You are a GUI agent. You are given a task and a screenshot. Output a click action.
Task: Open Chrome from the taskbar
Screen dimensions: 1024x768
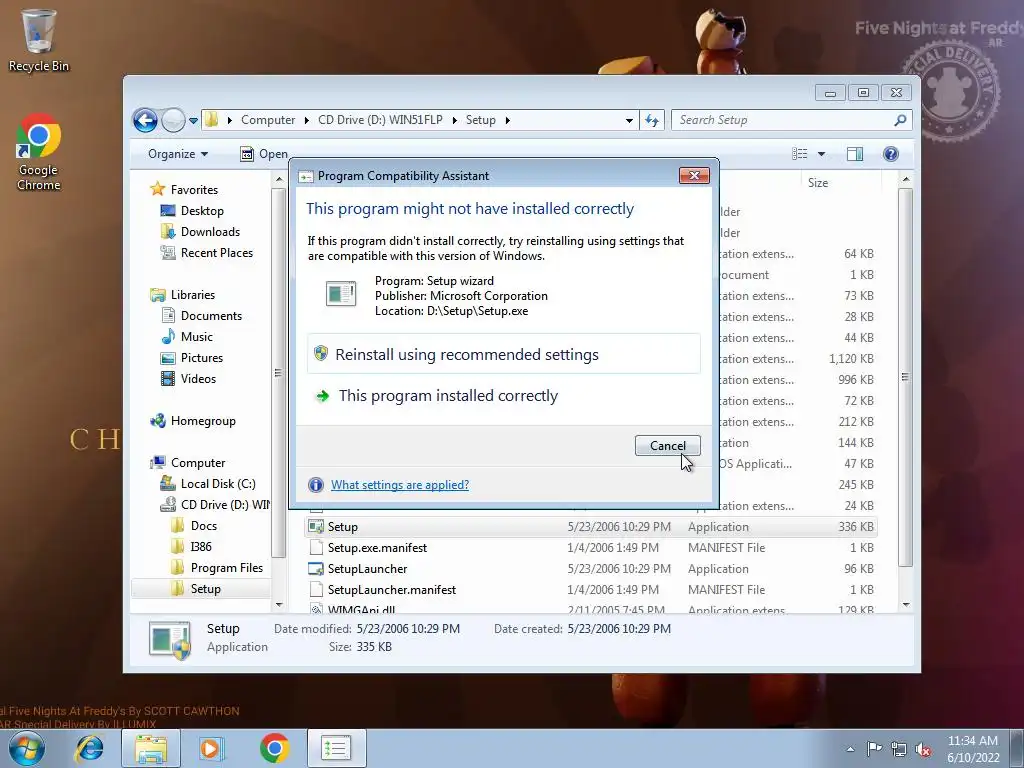(x=274, y=748)
